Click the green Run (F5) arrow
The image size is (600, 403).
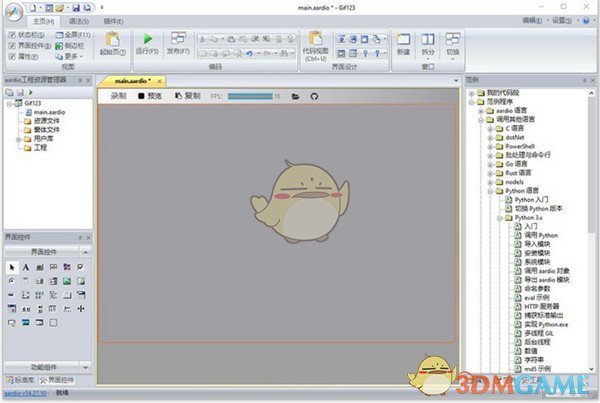(x=148, y=39)
